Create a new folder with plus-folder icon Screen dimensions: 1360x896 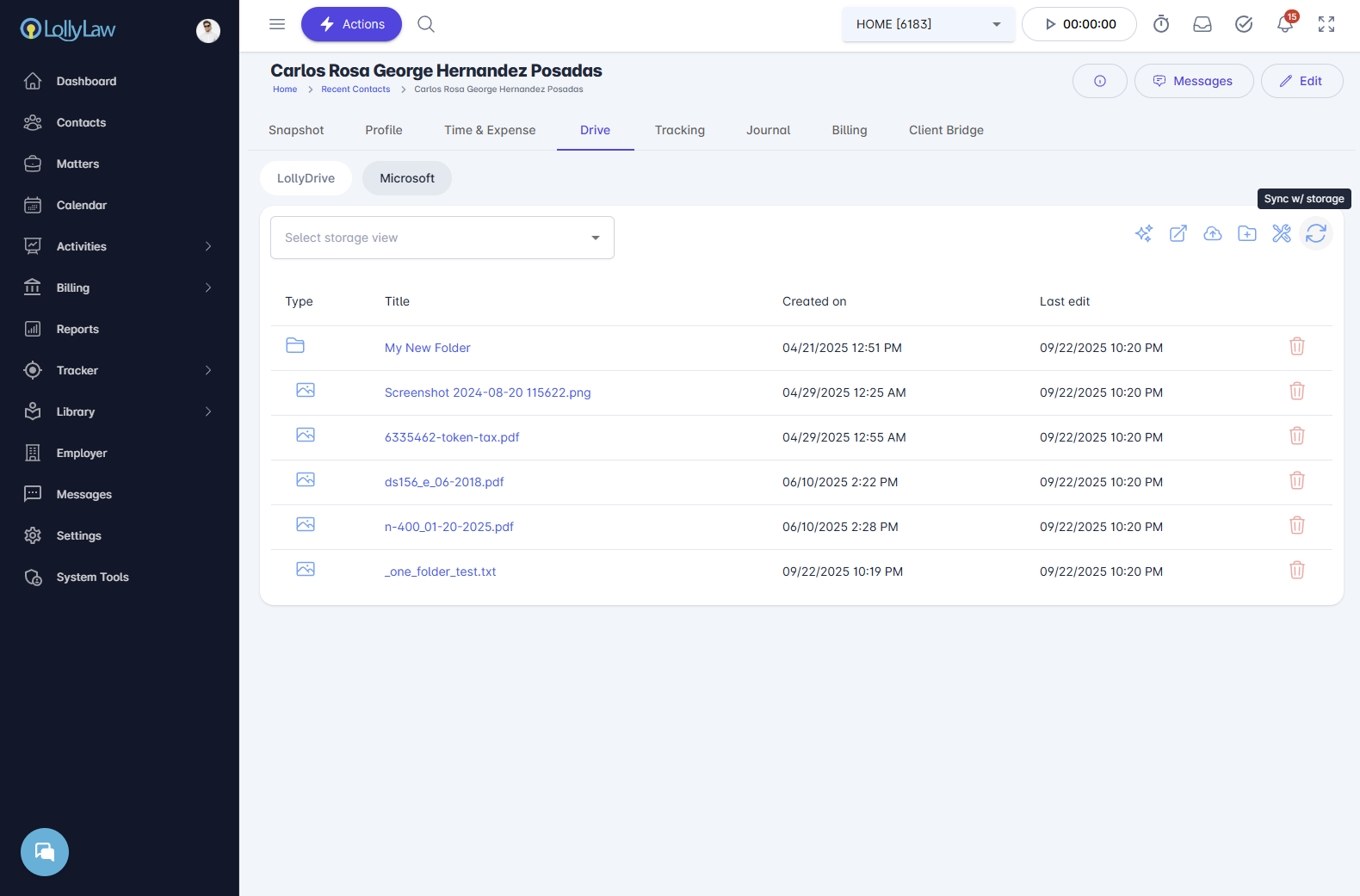(x=1247, y=233)
